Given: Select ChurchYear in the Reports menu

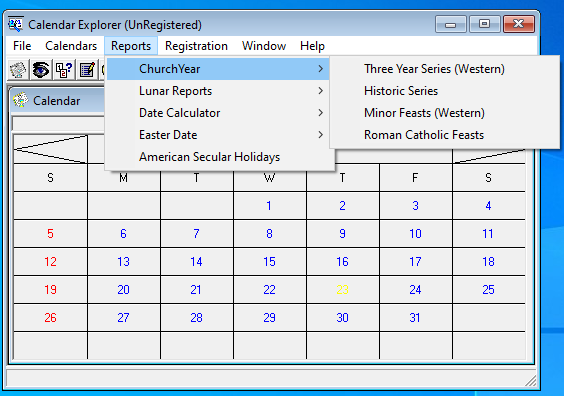Looking at the screenshot, I should [218, 69].
